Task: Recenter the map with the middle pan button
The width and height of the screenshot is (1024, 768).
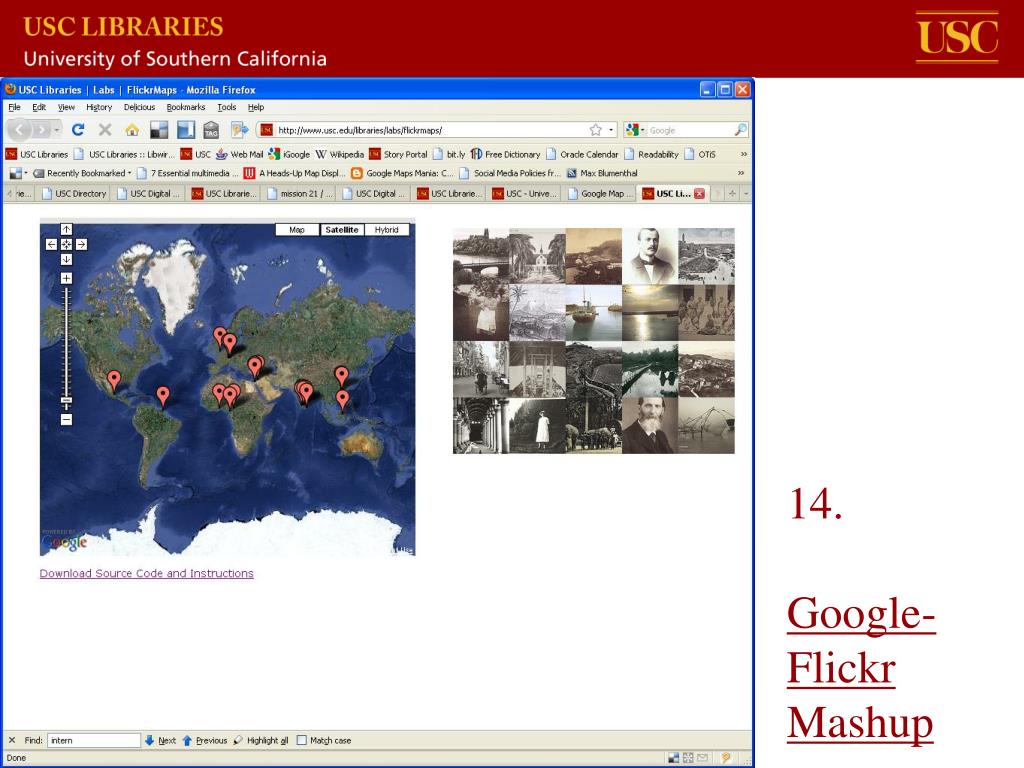Action: (67, 244)
